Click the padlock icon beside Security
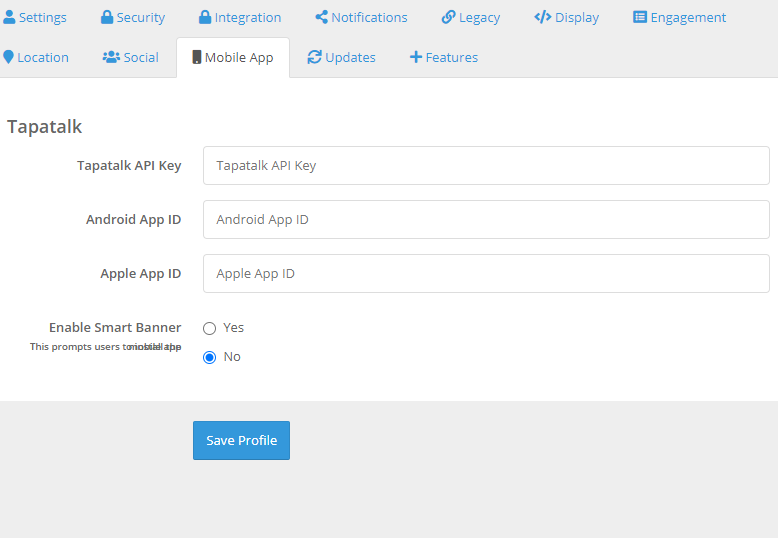The image size is (778, 538). pyautogui.click(x=107, y=17)
